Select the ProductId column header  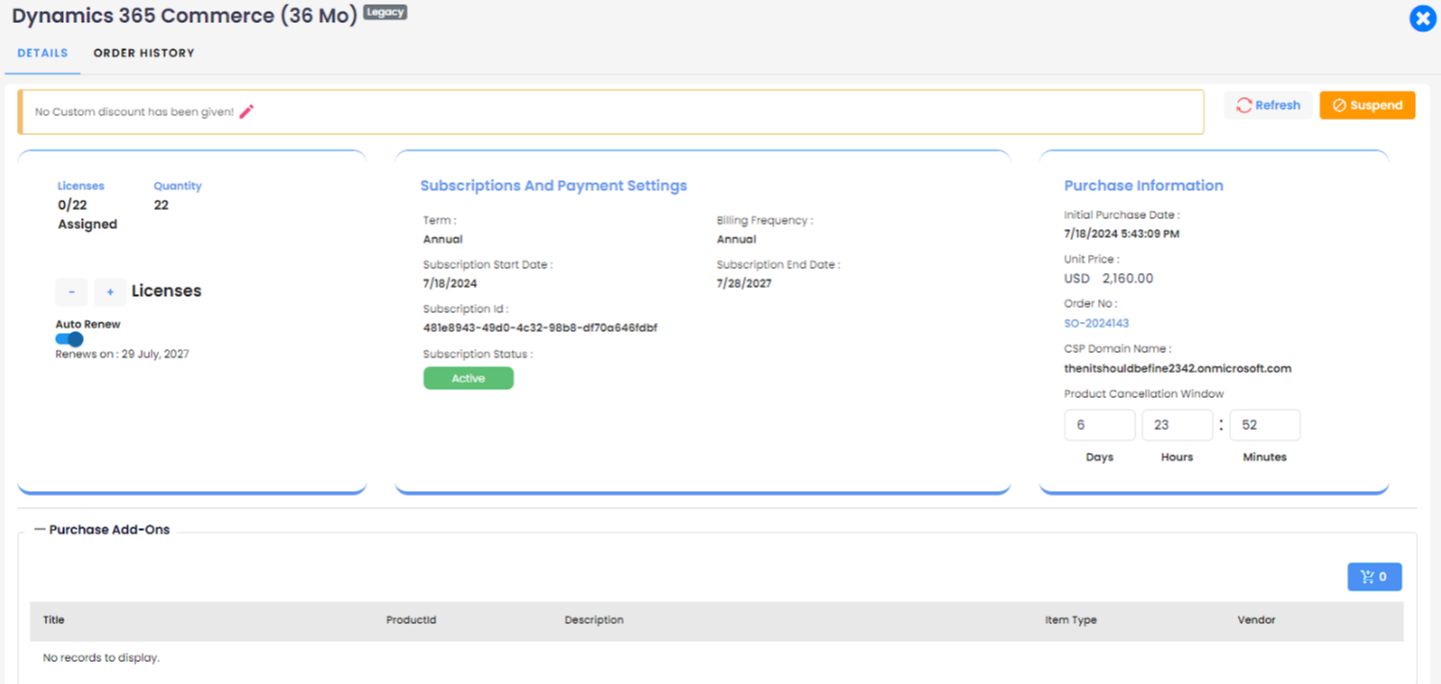tap(411, 620)
